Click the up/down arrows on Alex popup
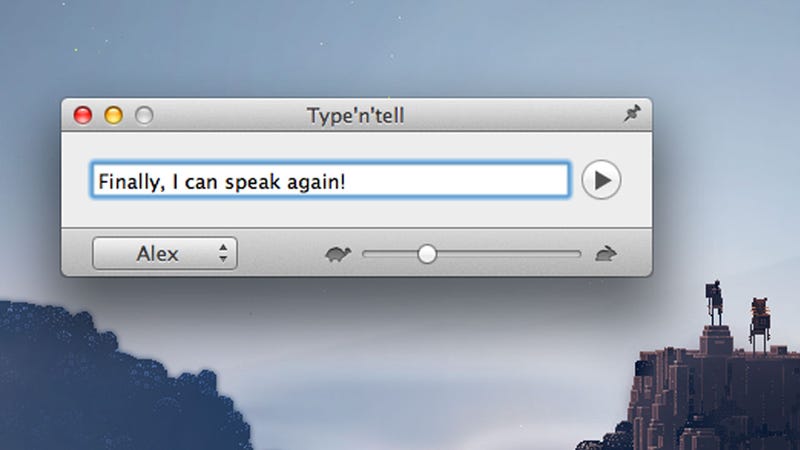Viewport: 800px width, 450px height. pyautogui.click(x=223, y=253)
